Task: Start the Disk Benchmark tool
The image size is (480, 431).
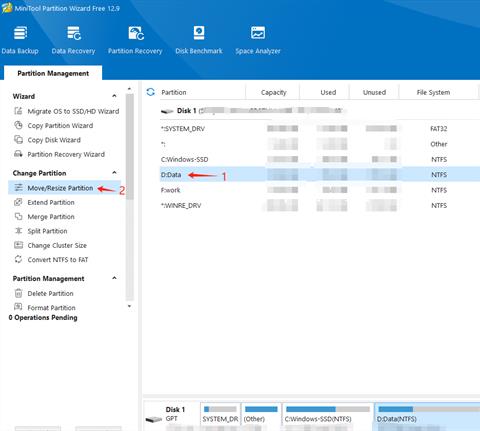Action: (x=199, y=40)
